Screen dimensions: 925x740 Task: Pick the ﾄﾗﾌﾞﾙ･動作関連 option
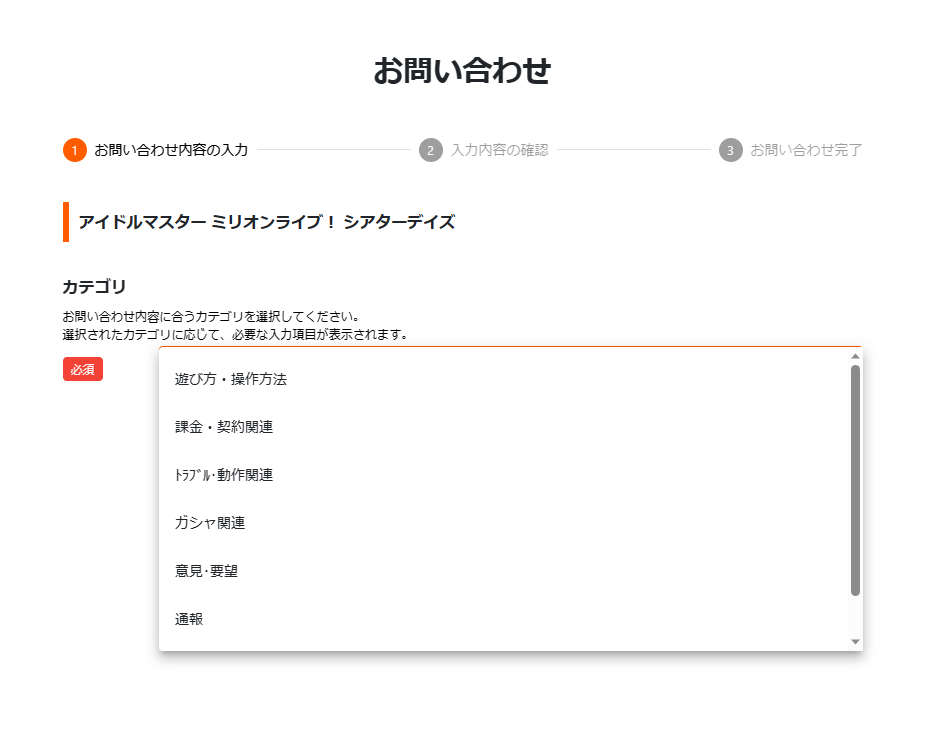point(505,475)
